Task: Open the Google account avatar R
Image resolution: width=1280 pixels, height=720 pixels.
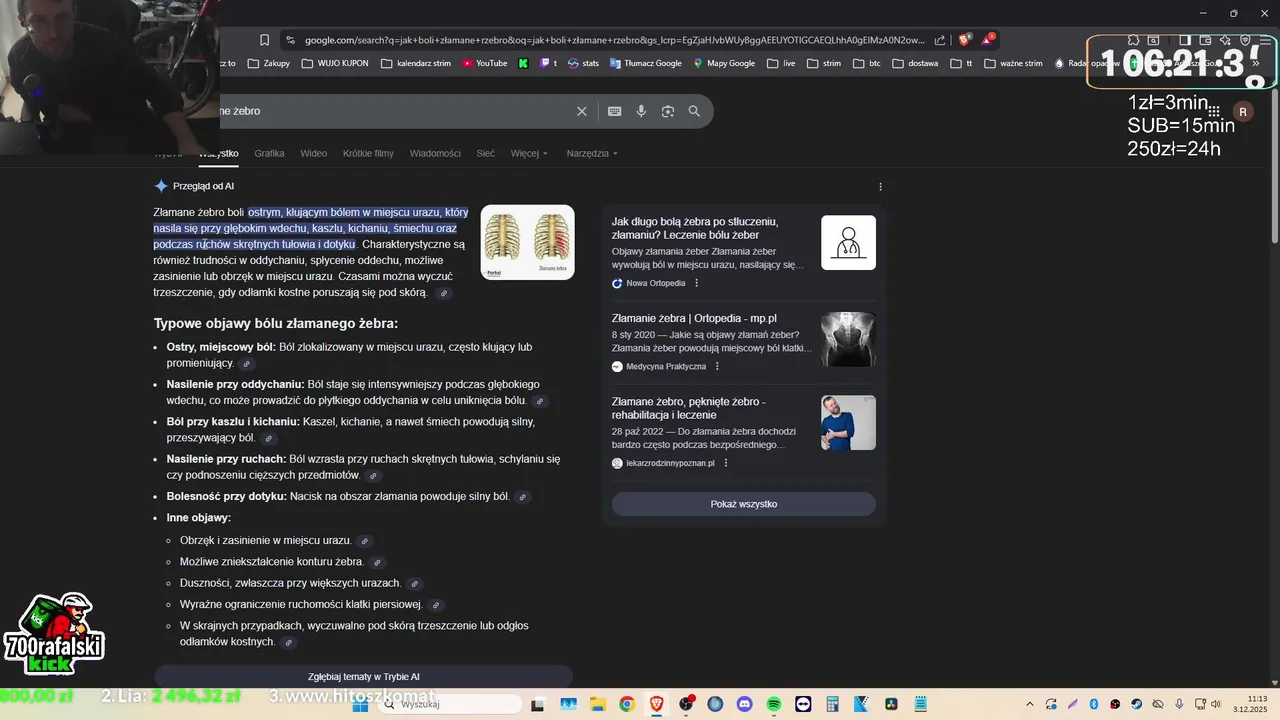Action: [x=1243, y=112]
